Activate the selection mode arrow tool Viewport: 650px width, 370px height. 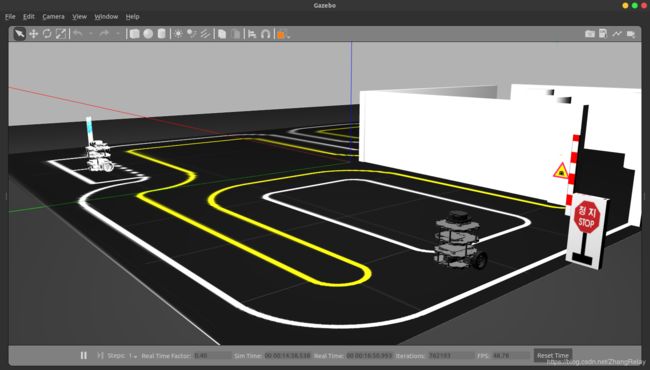click(x=19, y=34)
